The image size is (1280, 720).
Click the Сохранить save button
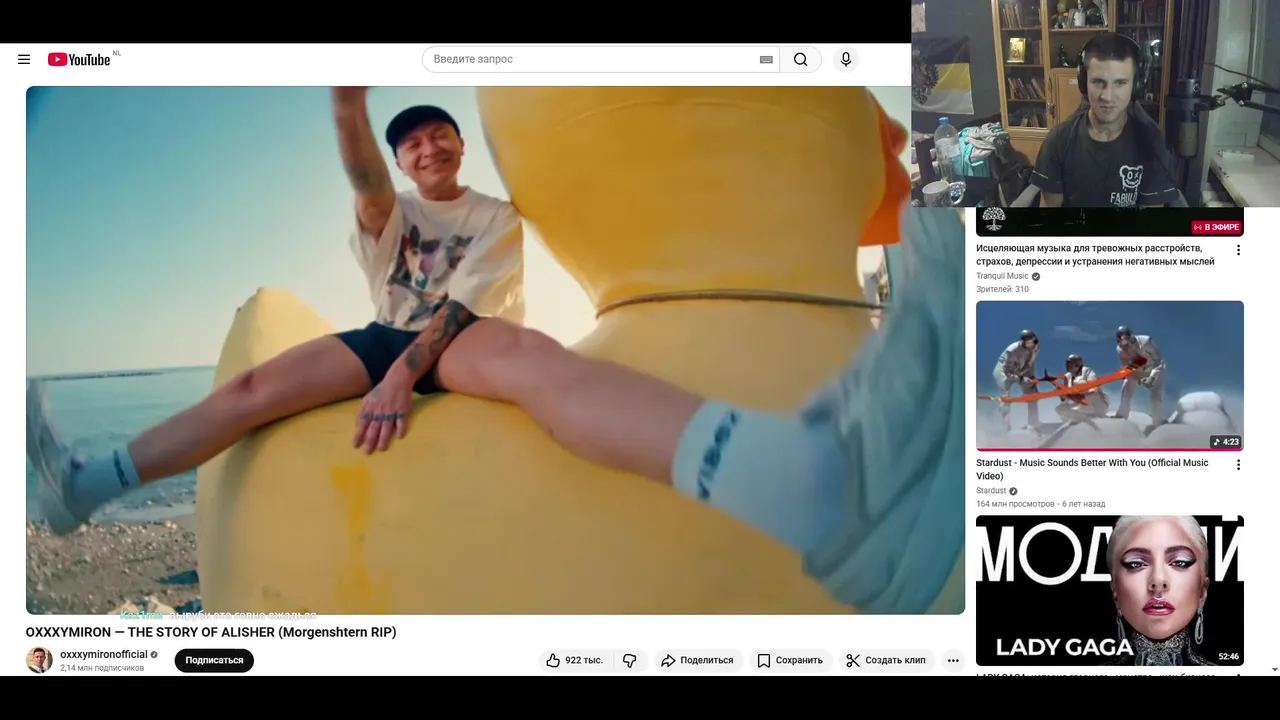[x=790, y=660]
